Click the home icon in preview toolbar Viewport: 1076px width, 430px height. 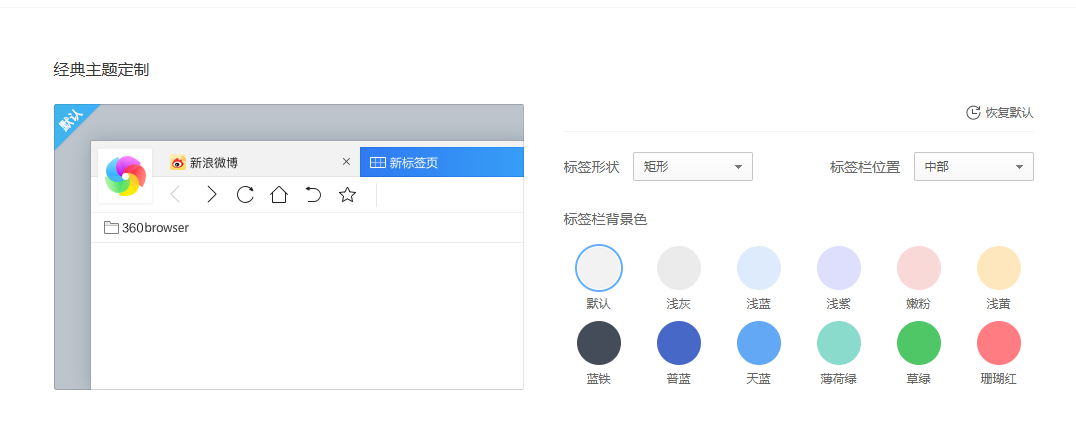pos(279,195)
